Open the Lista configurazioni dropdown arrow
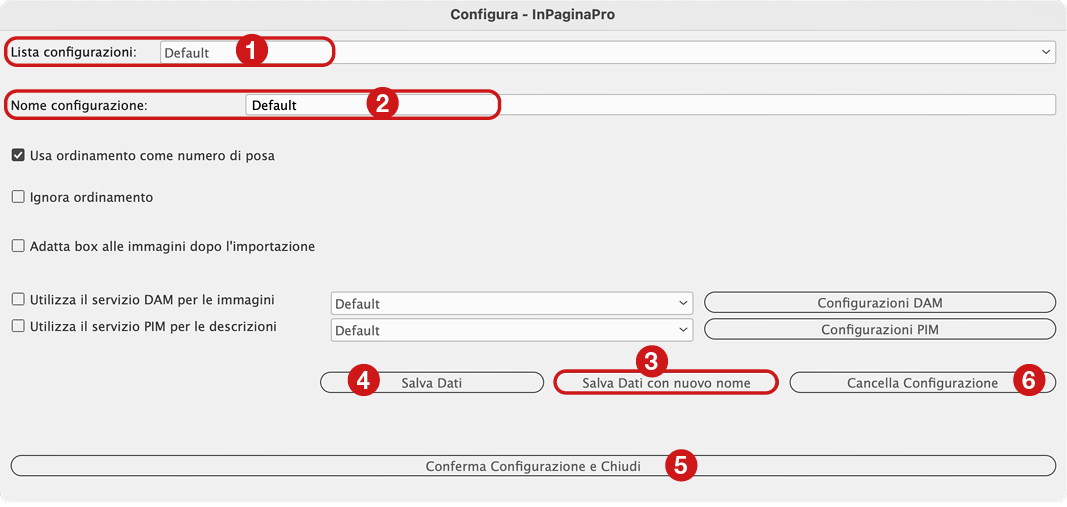The width and height of the screenshot is (1067, 507). tap(1046, 52)
